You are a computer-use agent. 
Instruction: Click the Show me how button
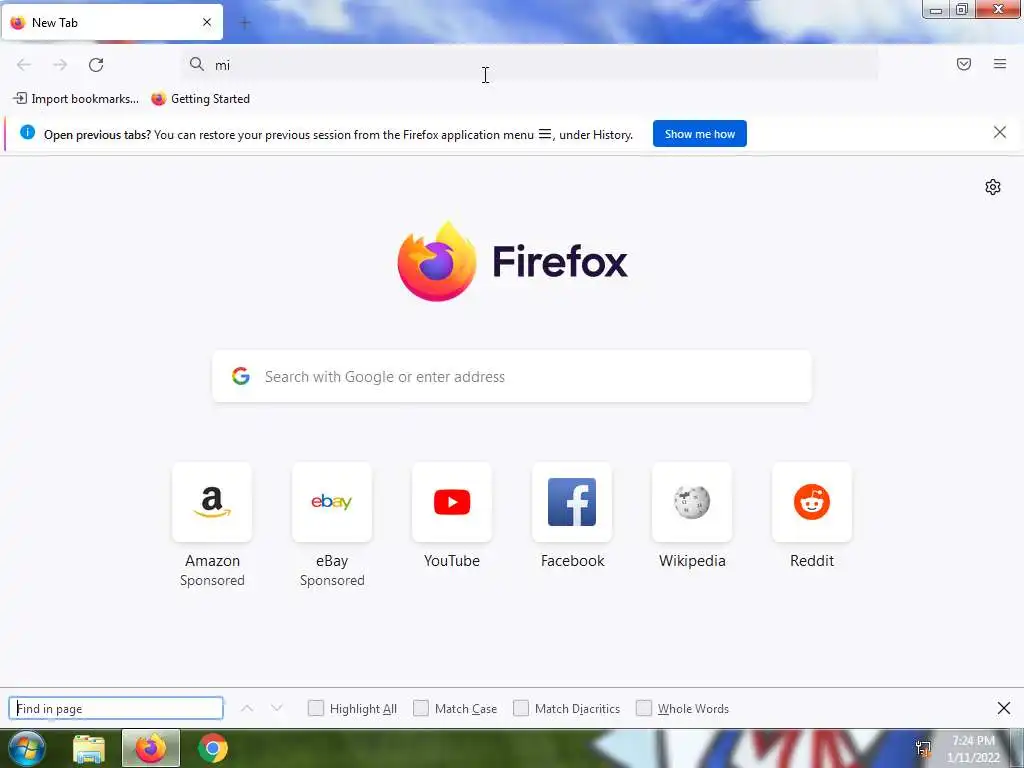click(x=699, y=134)
